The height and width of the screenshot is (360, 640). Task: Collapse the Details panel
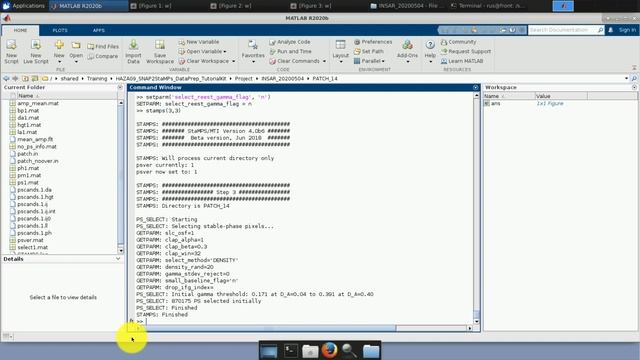(x=118, y=259)
